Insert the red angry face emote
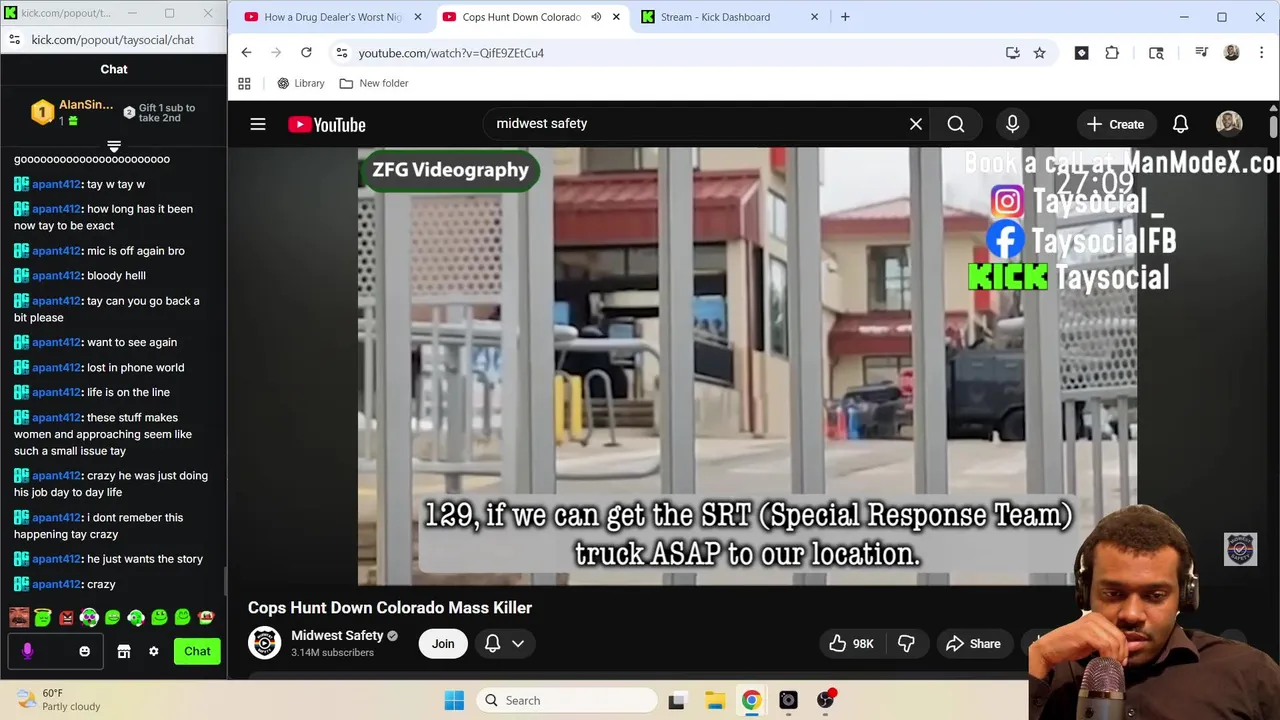The width and height of the screenshot is (1280, 720). click(66, 618)
